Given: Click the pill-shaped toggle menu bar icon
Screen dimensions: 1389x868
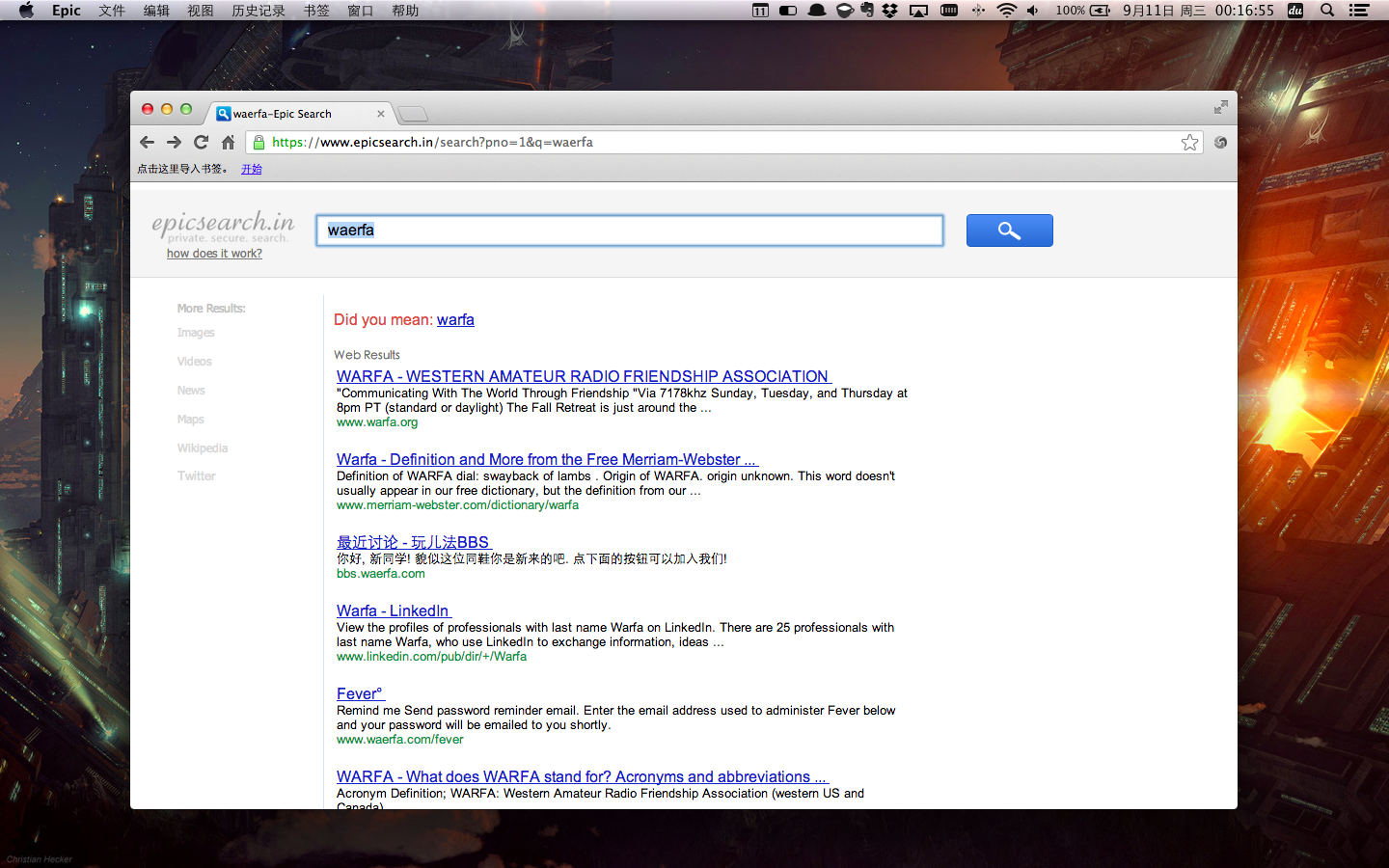Looking at the screenshot, I should click(x=788, y=11).
